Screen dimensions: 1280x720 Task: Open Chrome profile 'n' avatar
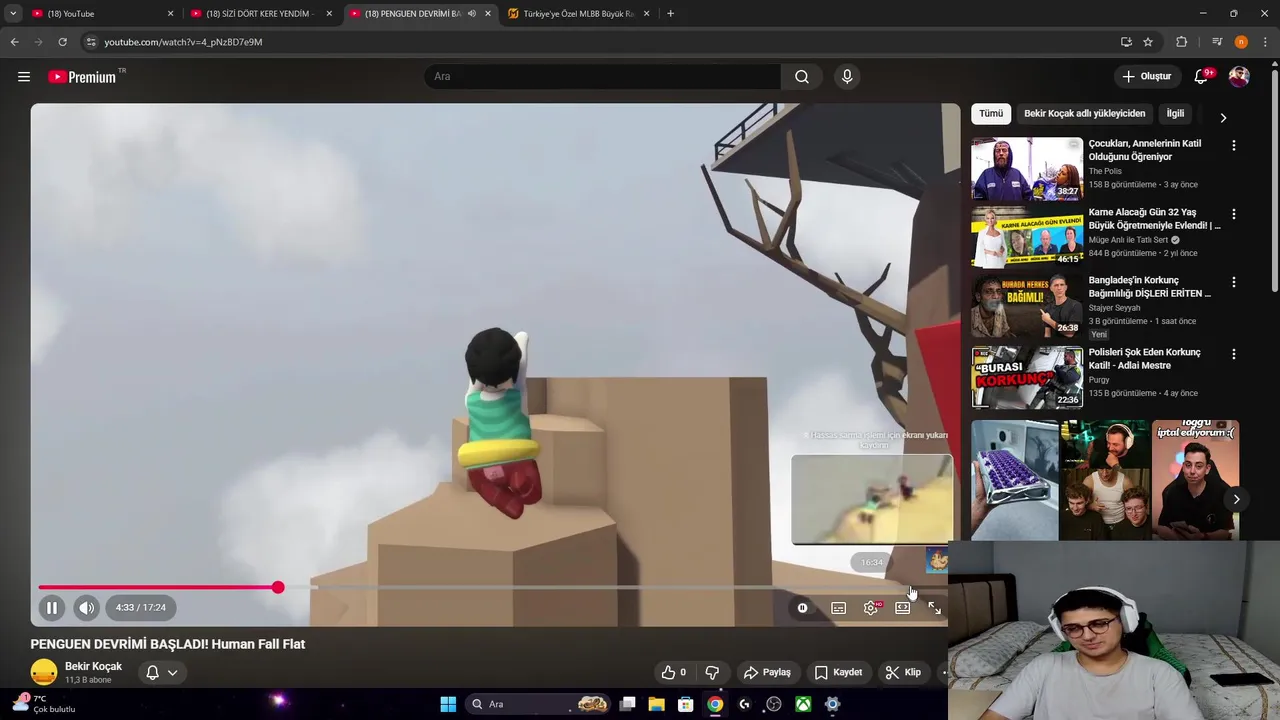click(x=1241, y=42)
